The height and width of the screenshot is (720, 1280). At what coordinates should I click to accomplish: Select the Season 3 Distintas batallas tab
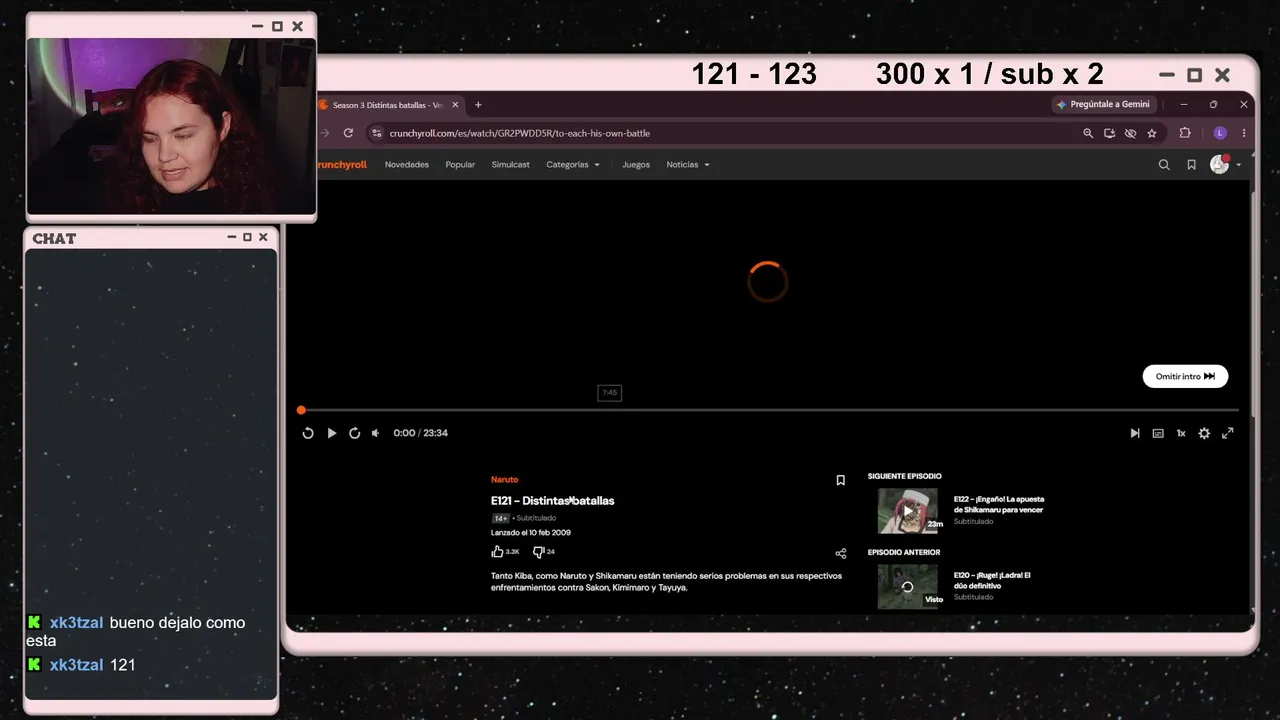tap(388, 105)
